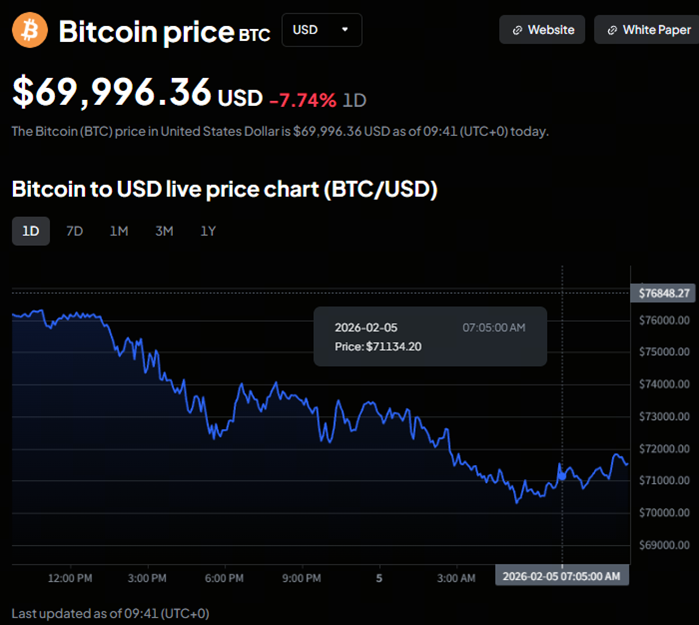Open the Website link button
The height and width of the screenshot is (625, 699).
tap(543, 30)
